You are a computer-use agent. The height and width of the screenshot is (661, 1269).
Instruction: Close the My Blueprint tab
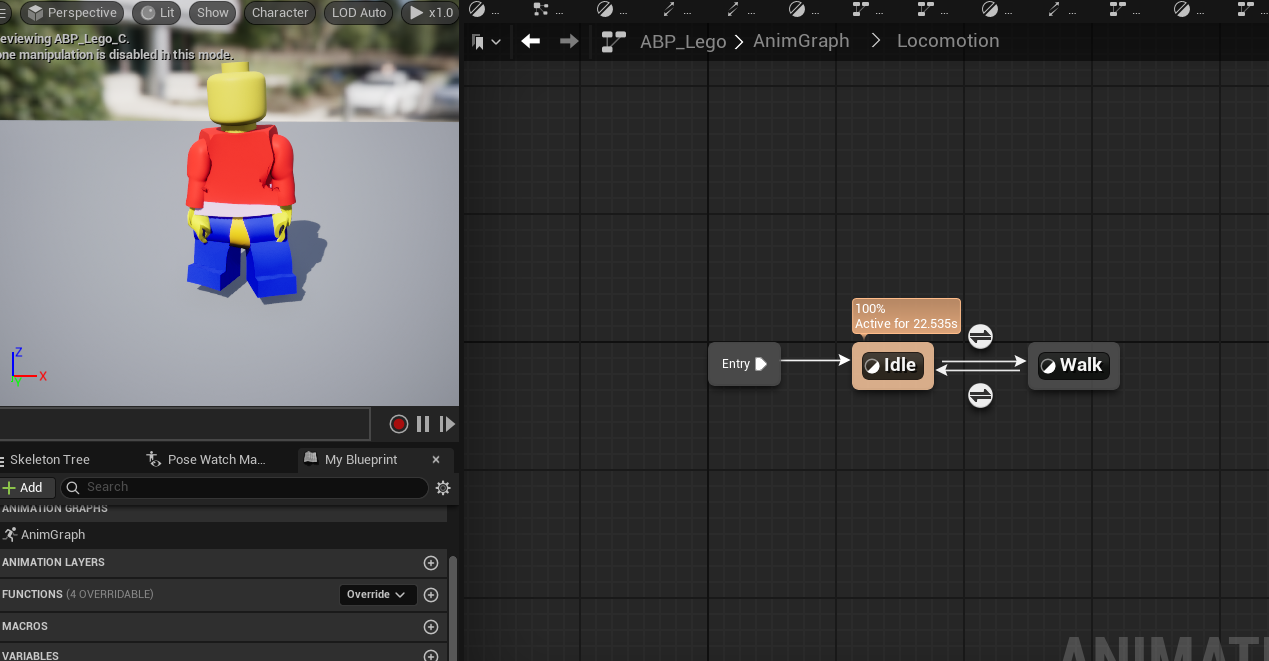[436, 460]
